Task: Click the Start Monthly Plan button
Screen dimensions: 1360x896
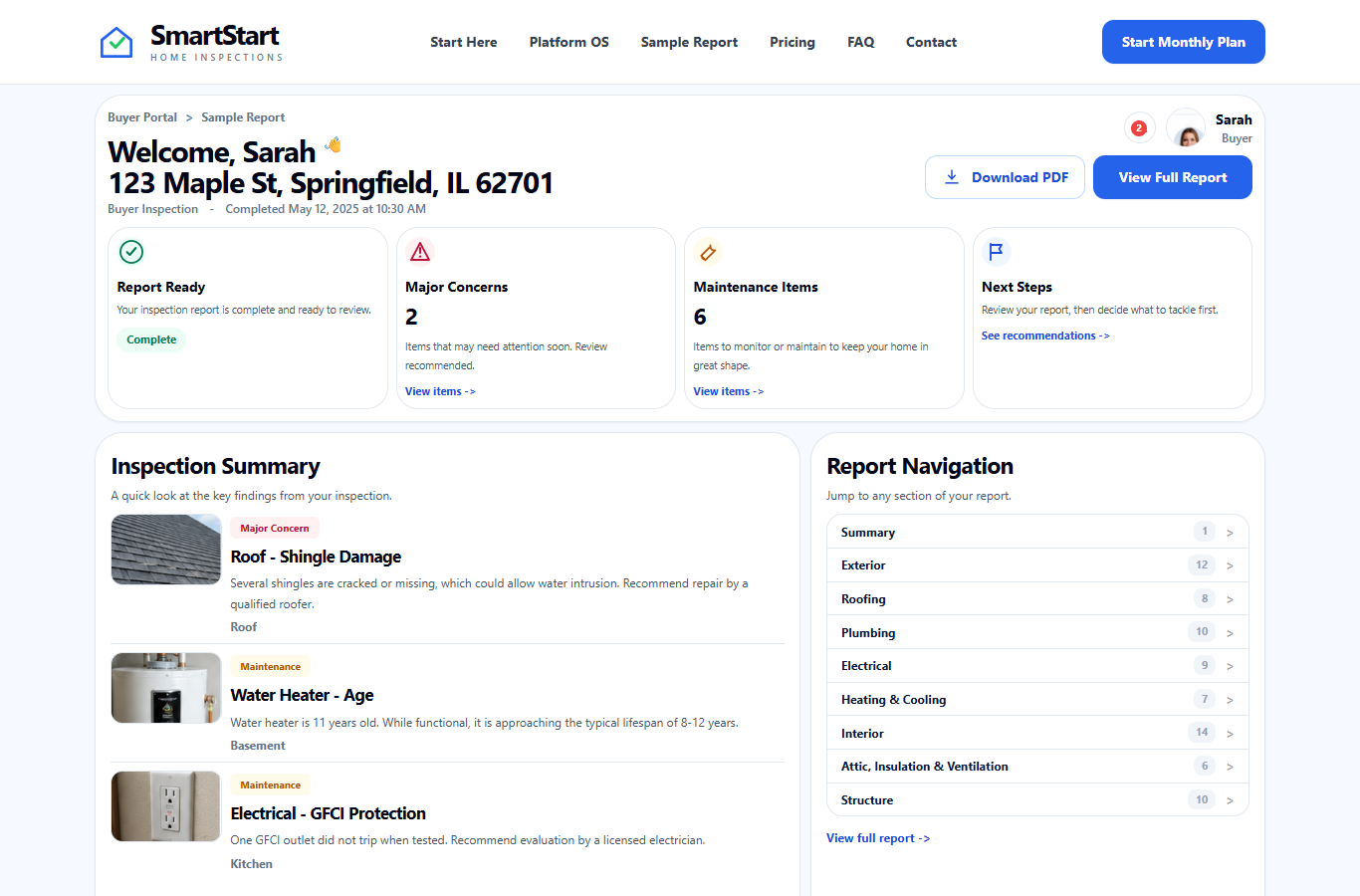Action: point(1183,42)
